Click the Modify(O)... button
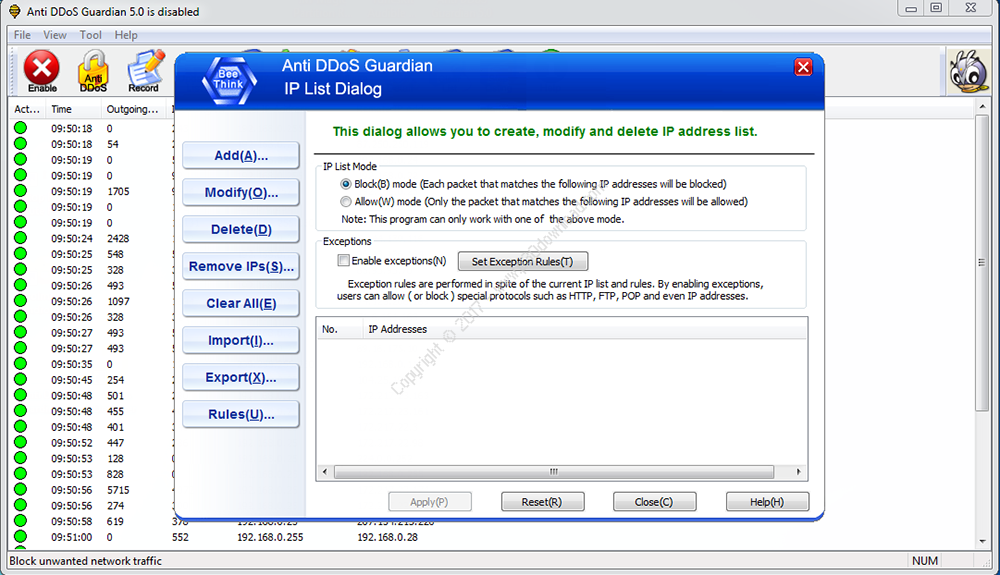The height and width of the screenshot is (575, 1000). tap(241, 193)
